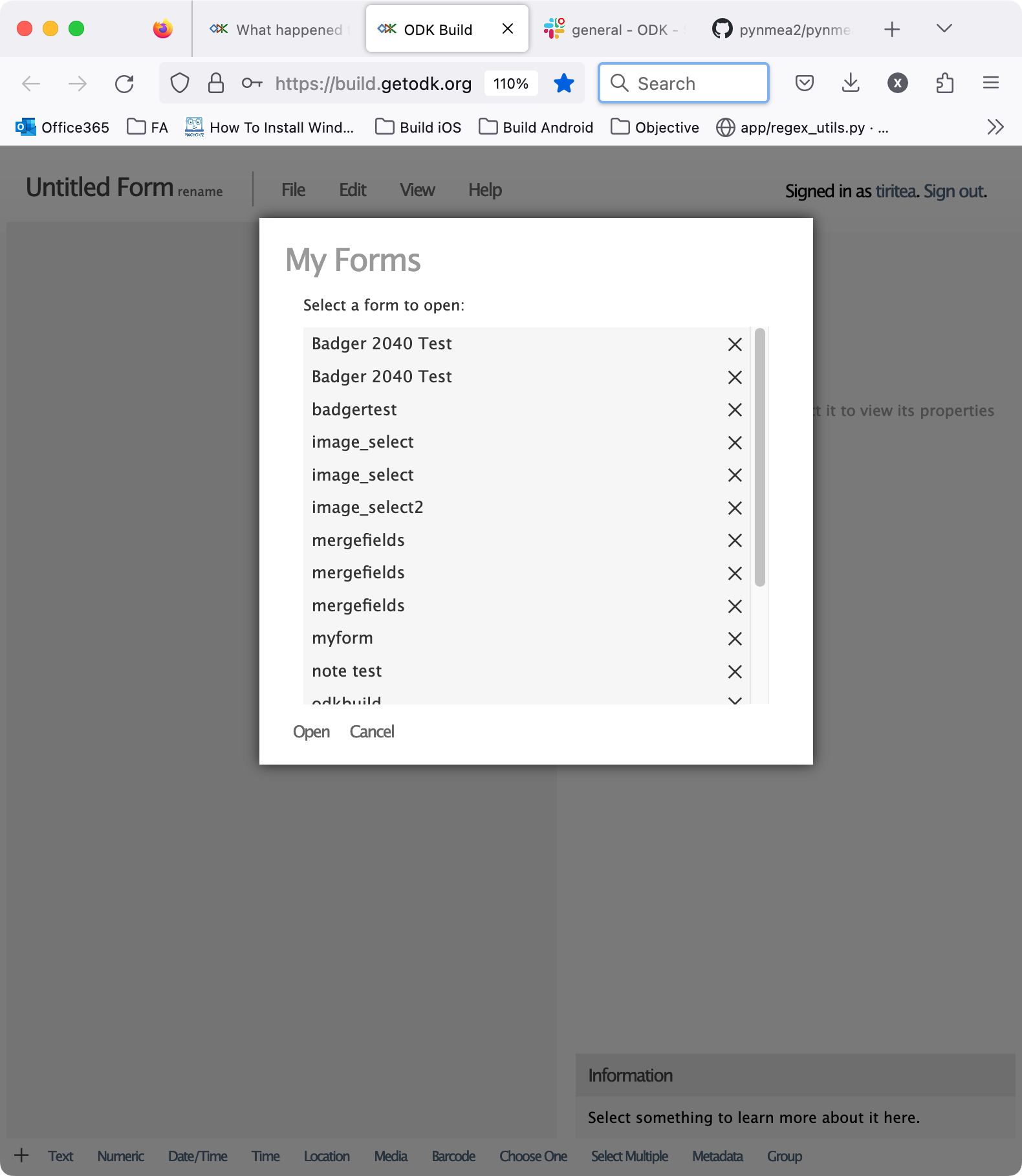Viewport: 1022px width, 1176px height.
Task: Add a Date/Time question
Action: [x=197, y=1156]
